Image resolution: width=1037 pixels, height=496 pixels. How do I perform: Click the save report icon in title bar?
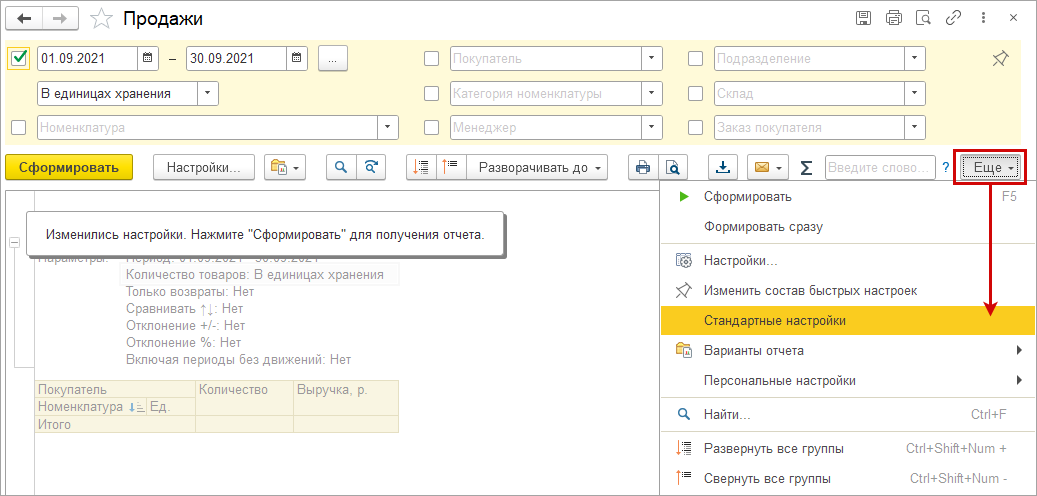tap(865, 18)
